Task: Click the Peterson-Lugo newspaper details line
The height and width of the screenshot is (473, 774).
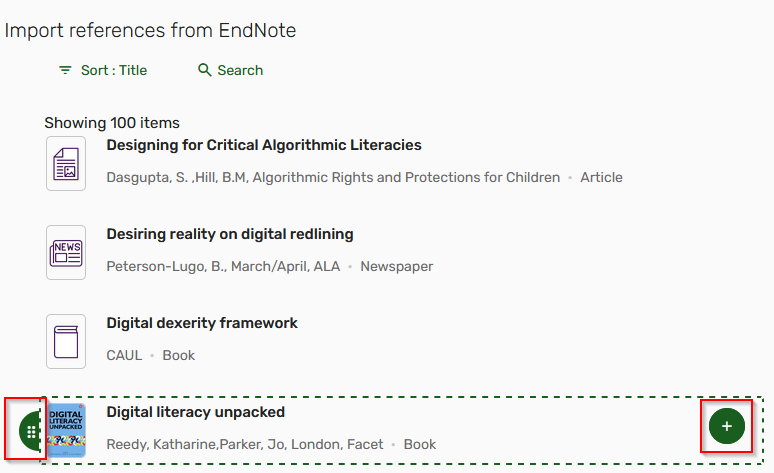Action: pos(270,266)
